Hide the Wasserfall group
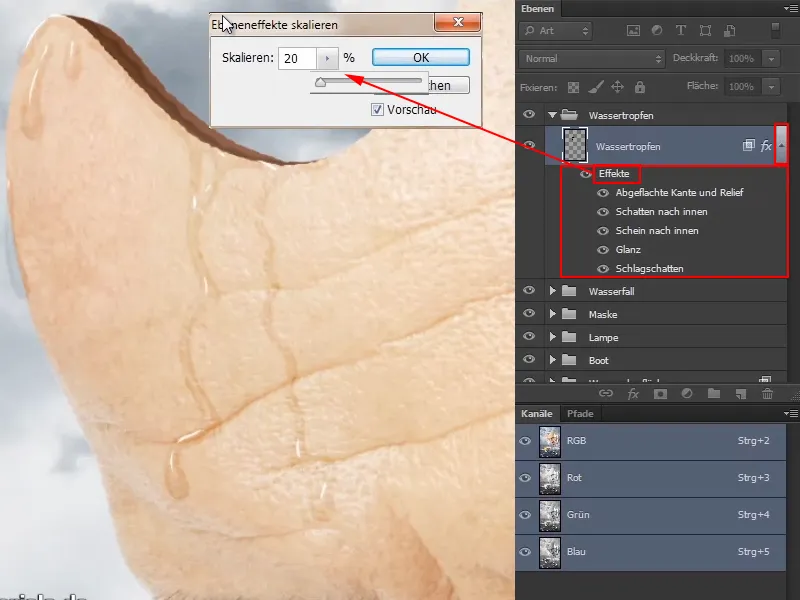The image size is (800, 600). click(x=529, y=290)
